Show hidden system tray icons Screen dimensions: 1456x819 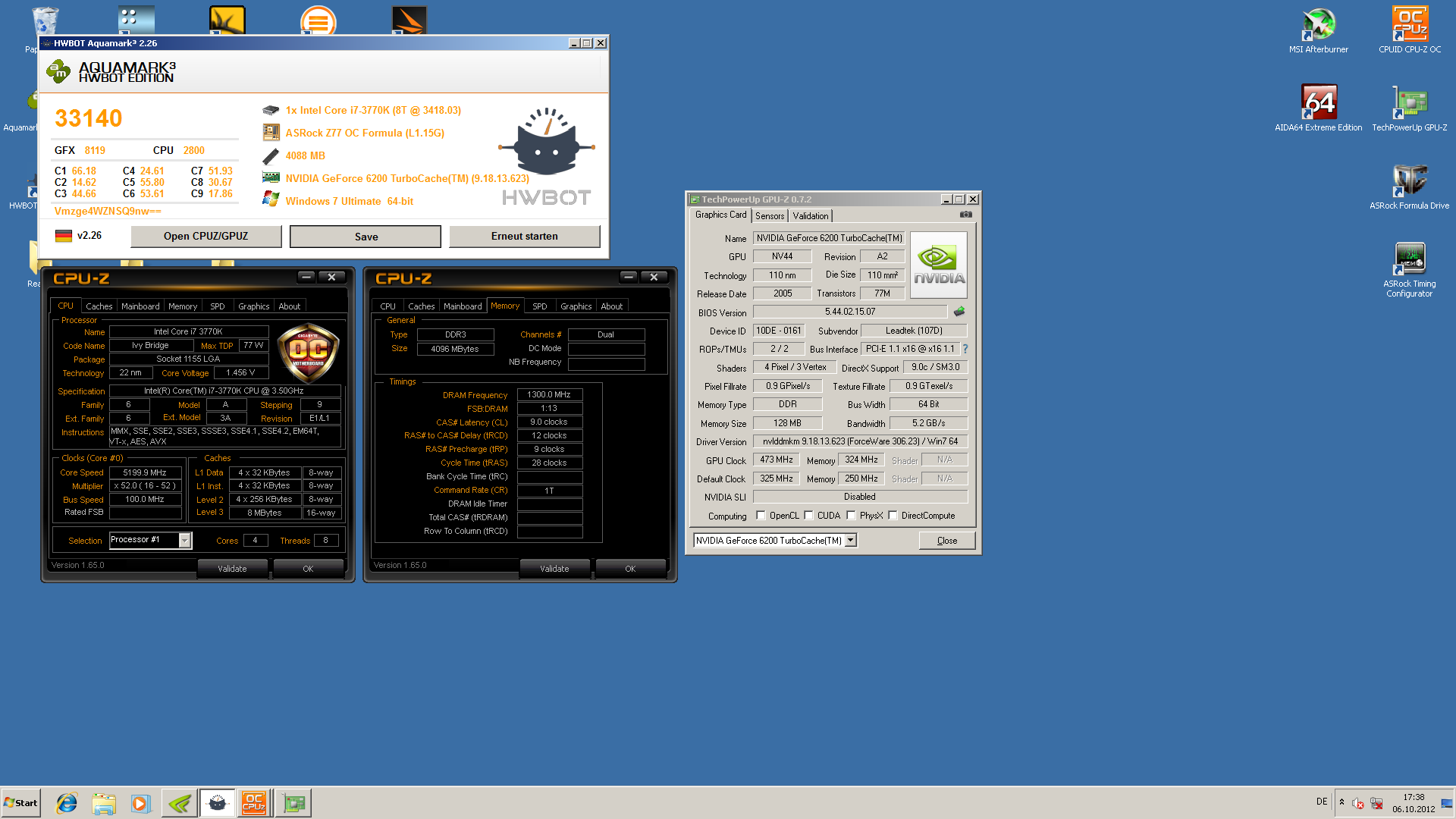tap(1341, 802)
